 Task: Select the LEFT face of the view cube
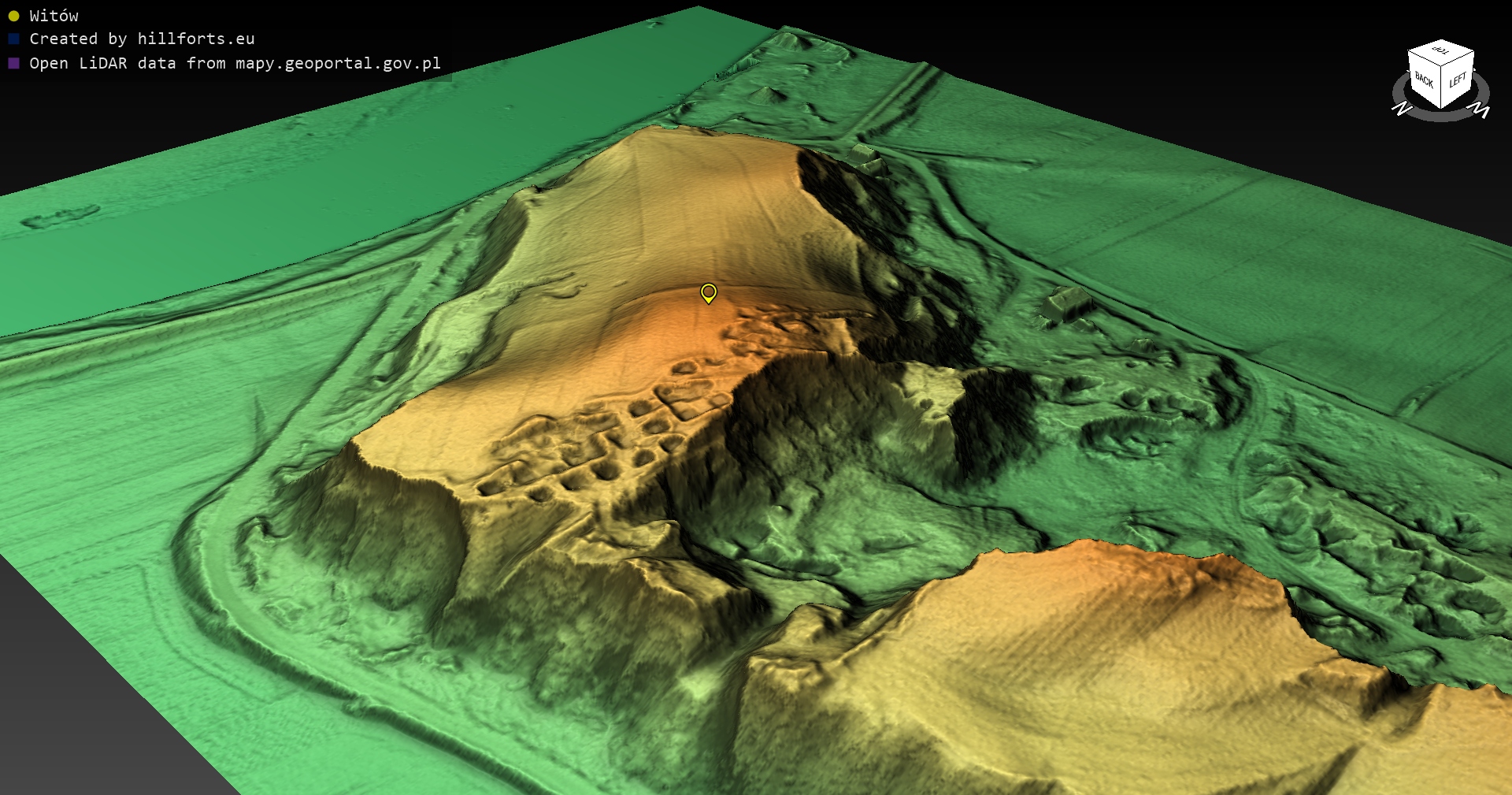click(1458, 80)
